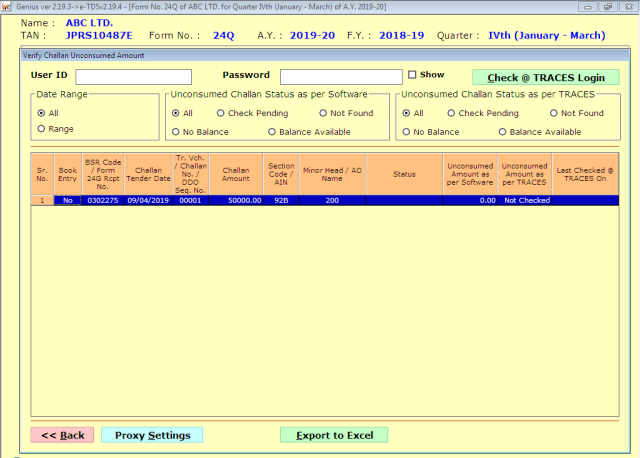
Task: Select Check Pending under Status as per Software
Action: pyautogui.click(x=222, y=114)
